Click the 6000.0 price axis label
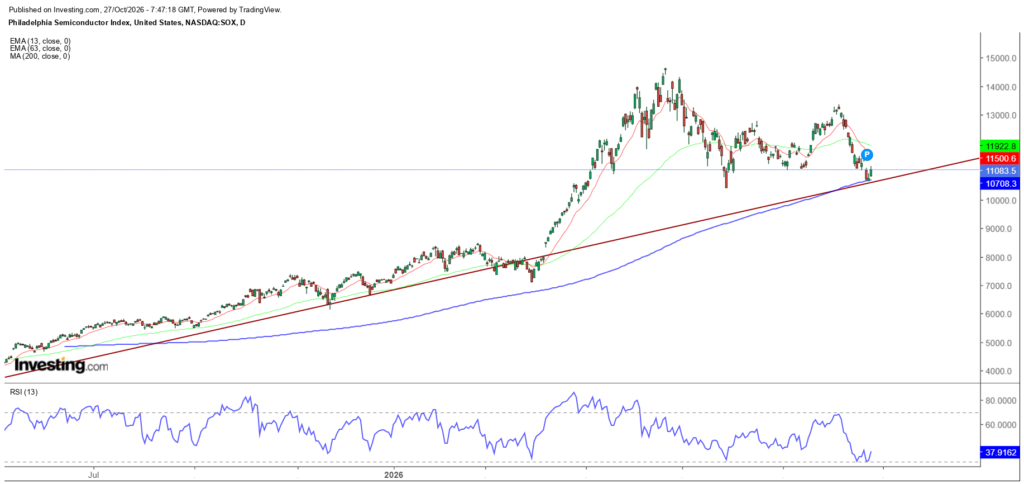Image resolution: width=1024 pixels, height=484 pixels. pyautogui.click(x=1000, y=314)
